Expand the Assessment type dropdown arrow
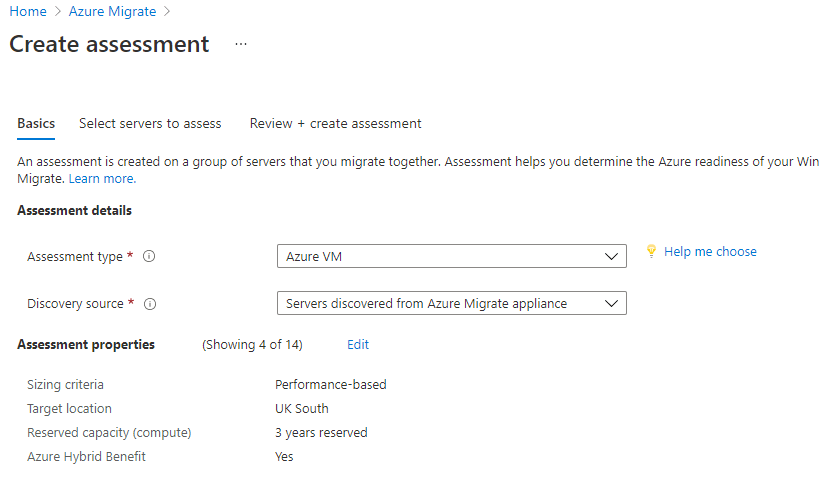The image size is (819, 498). coord(611,257)
